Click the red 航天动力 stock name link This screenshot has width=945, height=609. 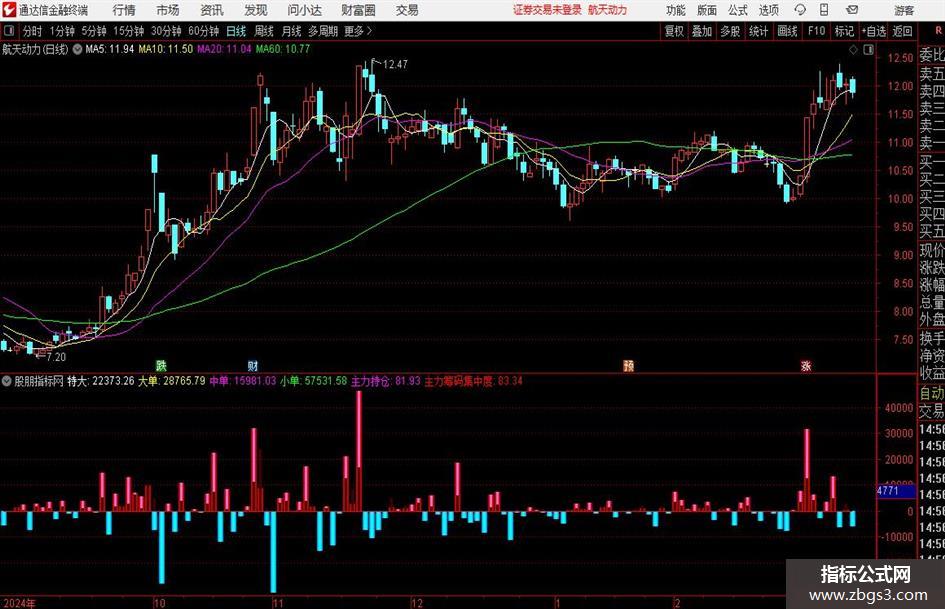click(608, 10)
